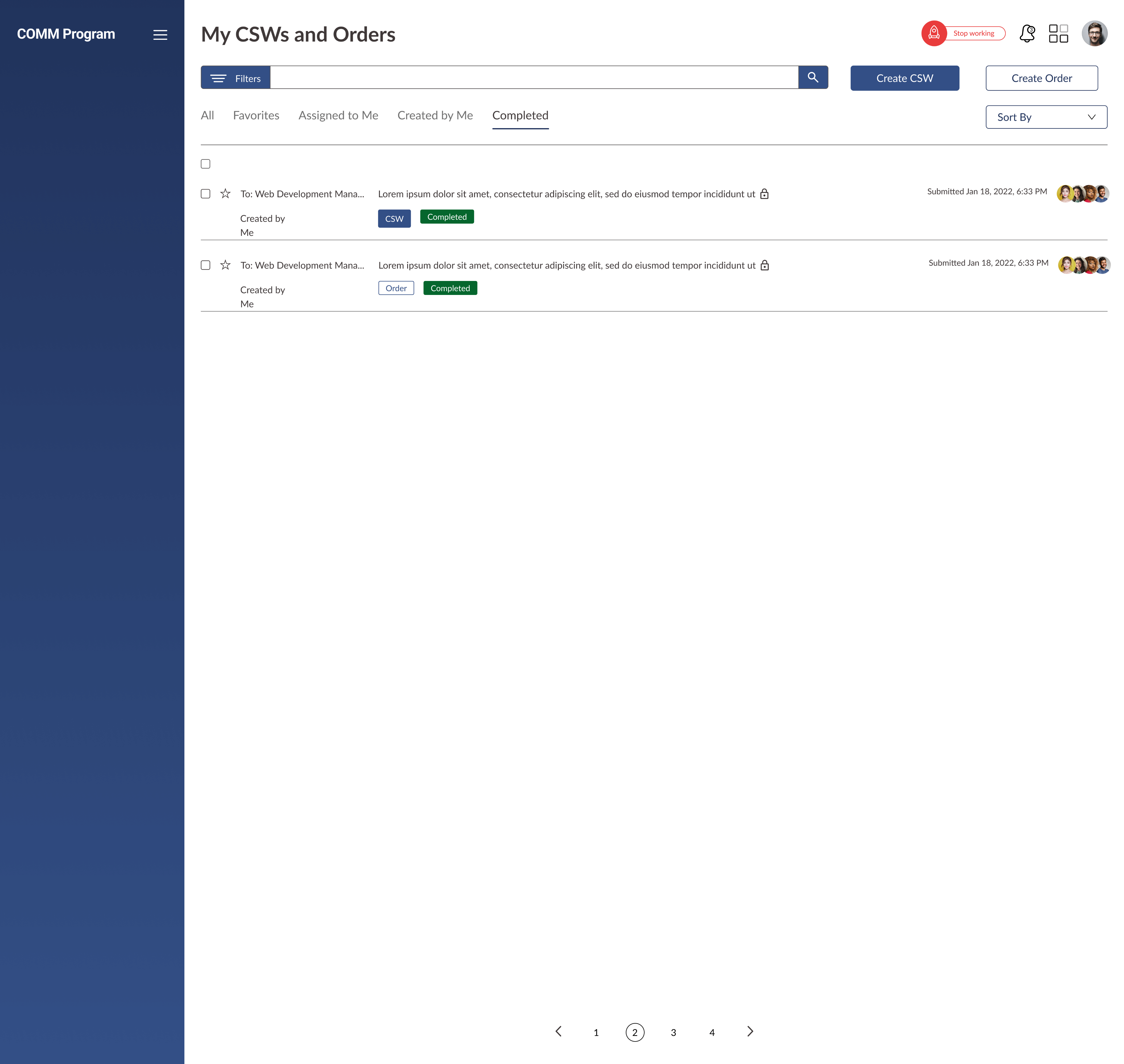Open the hamburger sidebar menu
Screen dimensions: 1124x1064
160,35
